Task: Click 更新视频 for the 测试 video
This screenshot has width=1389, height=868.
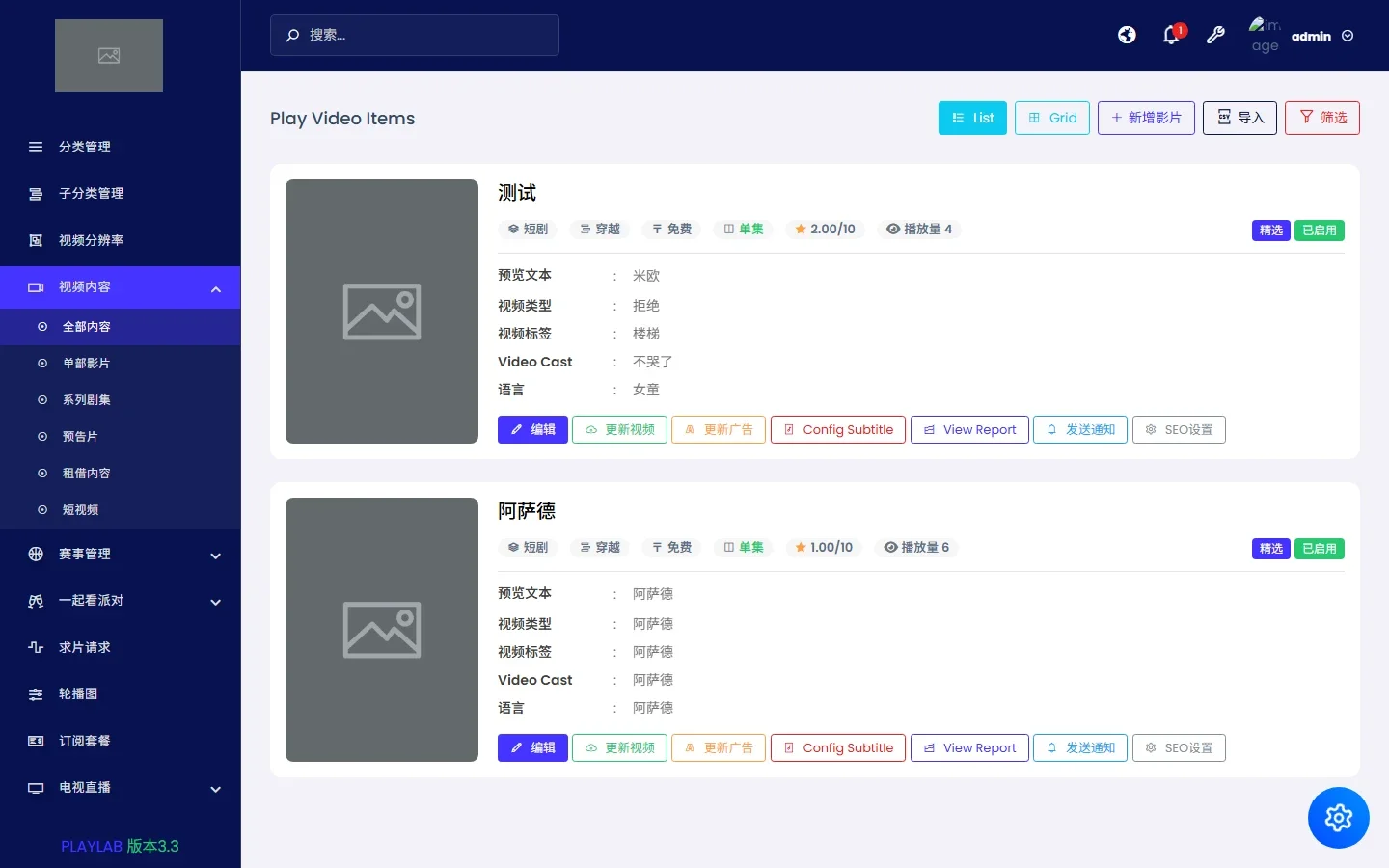Action: point(619,429)
